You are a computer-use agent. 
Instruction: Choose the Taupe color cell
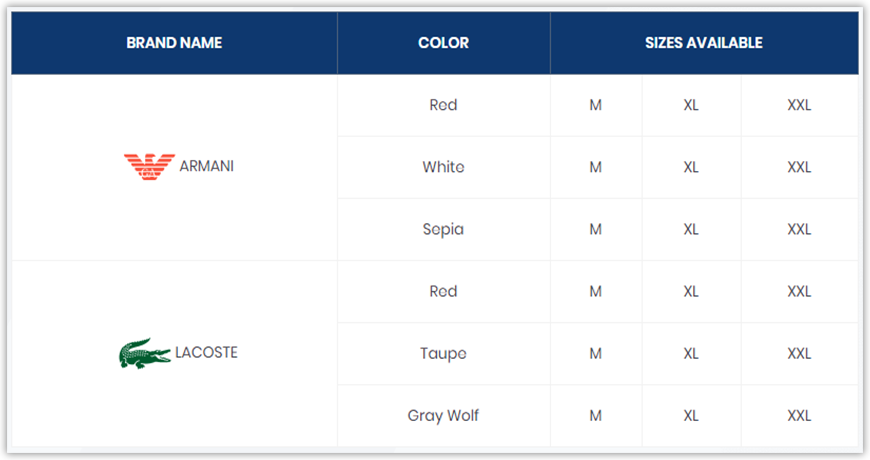coord(443,353)
